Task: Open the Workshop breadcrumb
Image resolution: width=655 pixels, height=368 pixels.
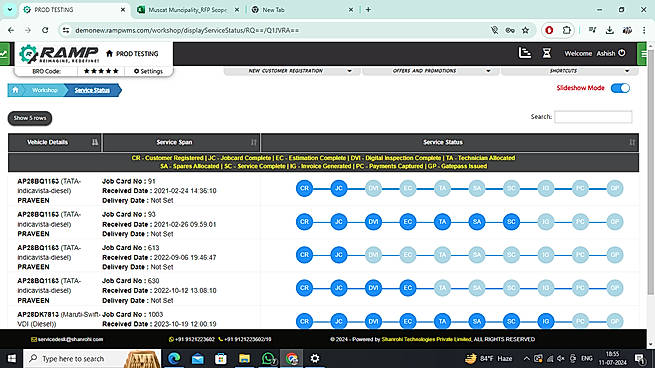Action: (45, 90)
